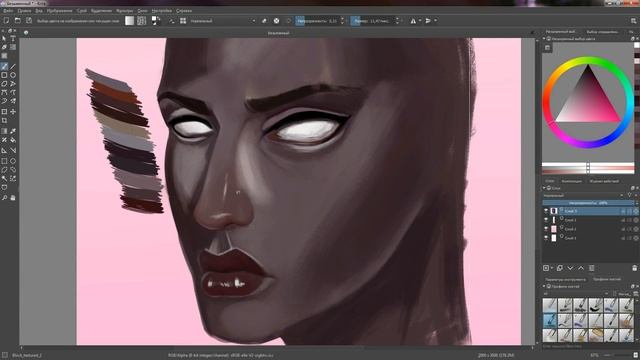This screenshot has height=360, width=640.
Task: Select the Zoom magnifier tool
Action: (4, 198)
